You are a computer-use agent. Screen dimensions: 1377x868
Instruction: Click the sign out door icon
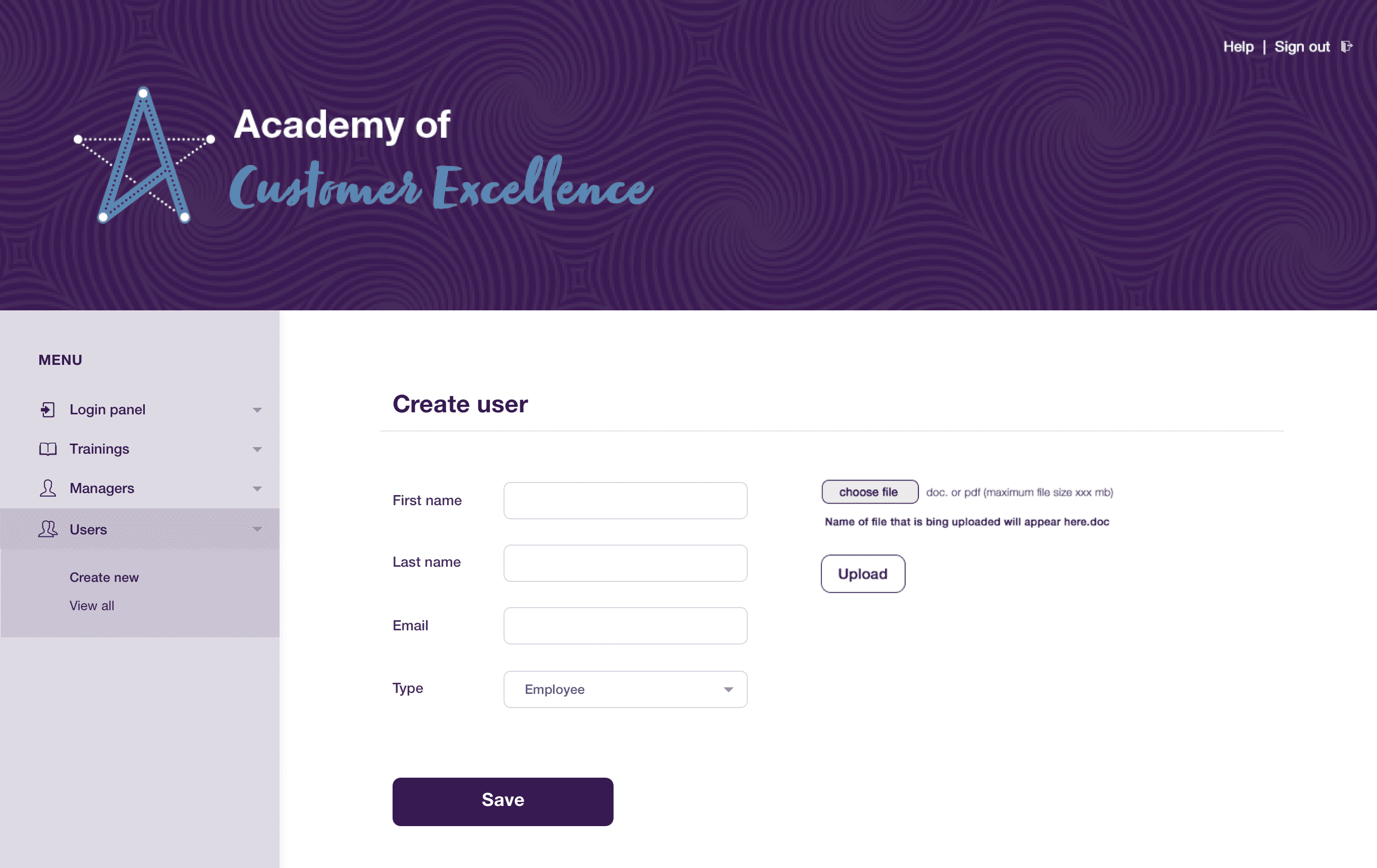[x=1347, y=46]
